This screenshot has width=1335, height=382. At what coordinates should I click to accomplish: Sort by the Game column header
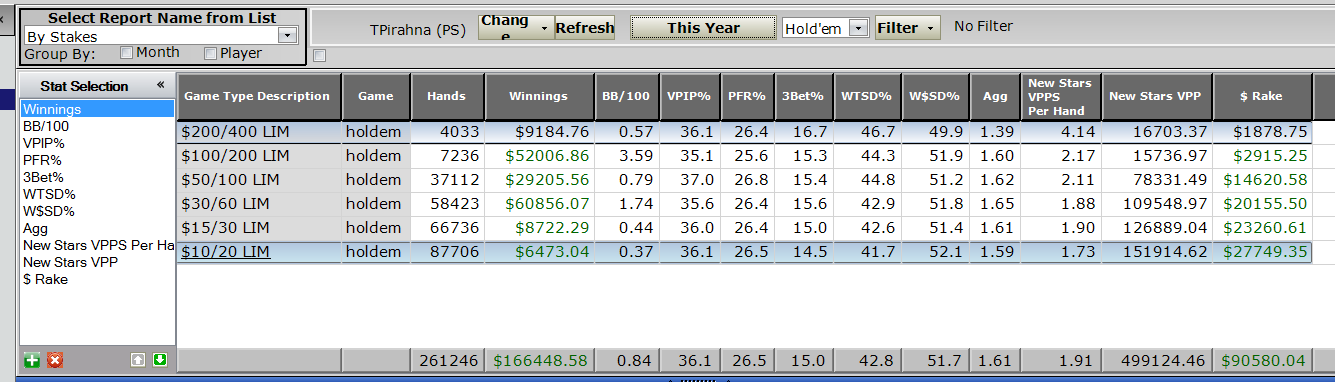pyautogui.click(x=375, y=96)
